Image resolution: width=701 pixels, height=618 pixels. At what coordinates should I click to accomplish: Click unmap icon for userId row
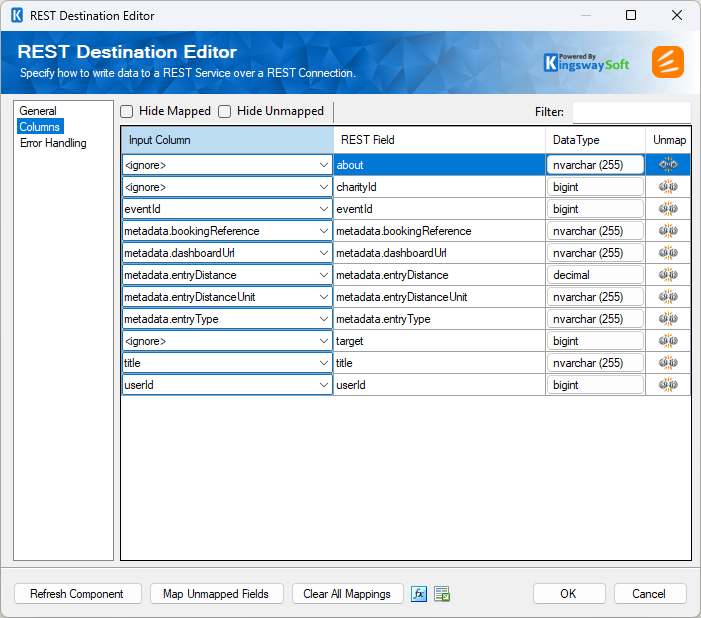coord(668,385)
